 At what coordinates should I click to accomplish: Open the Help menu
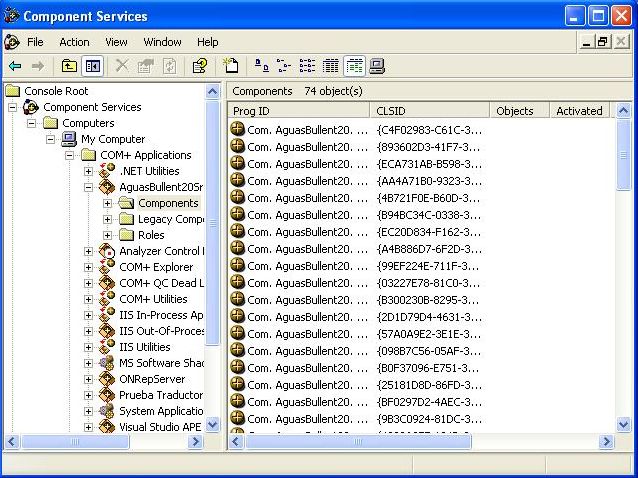pyautogui.click(x=208, y=42)
